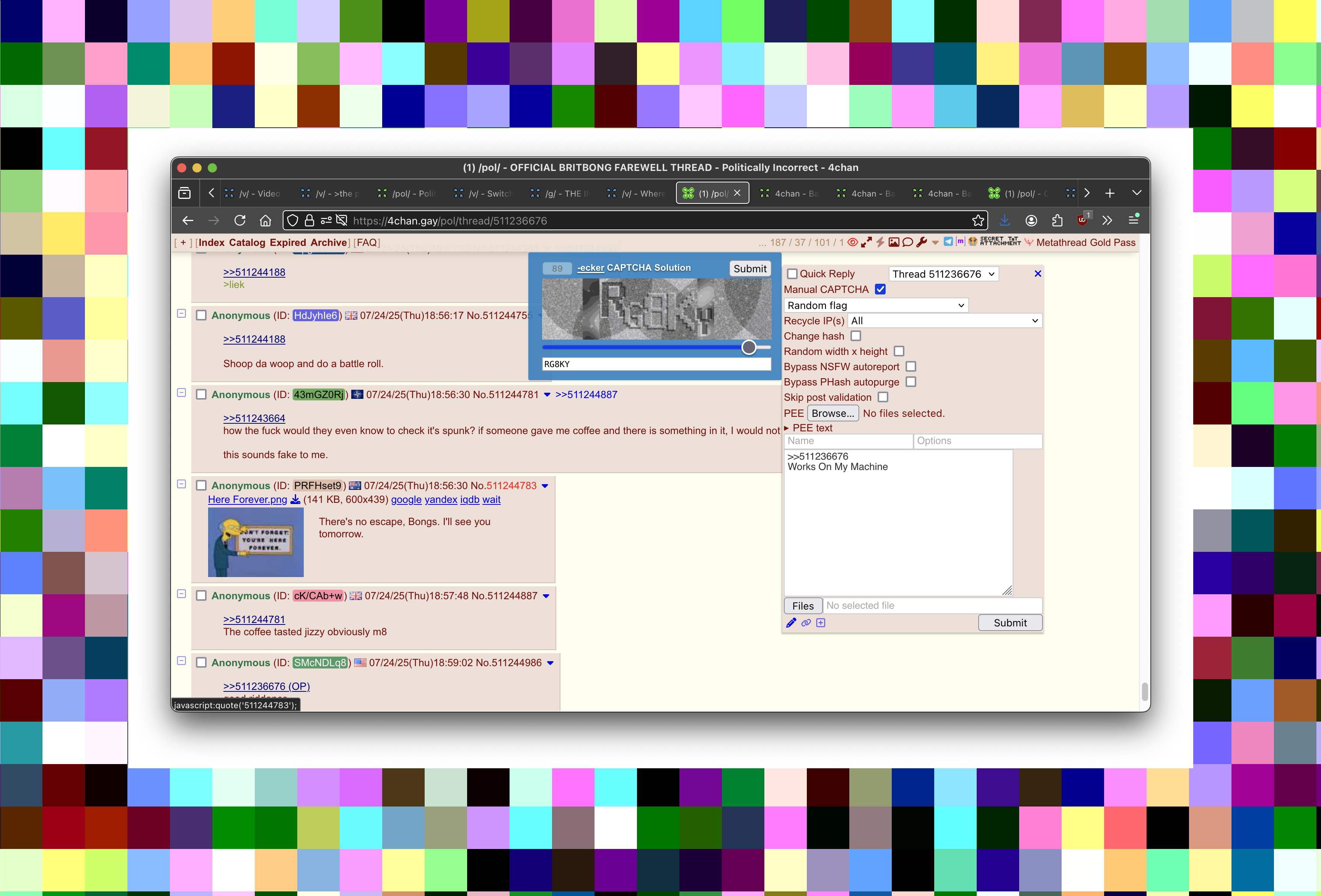Click the crying emoji icon in header
Image resolution: width=1321 pixels, height=896 pixels.
pos(972,241)
